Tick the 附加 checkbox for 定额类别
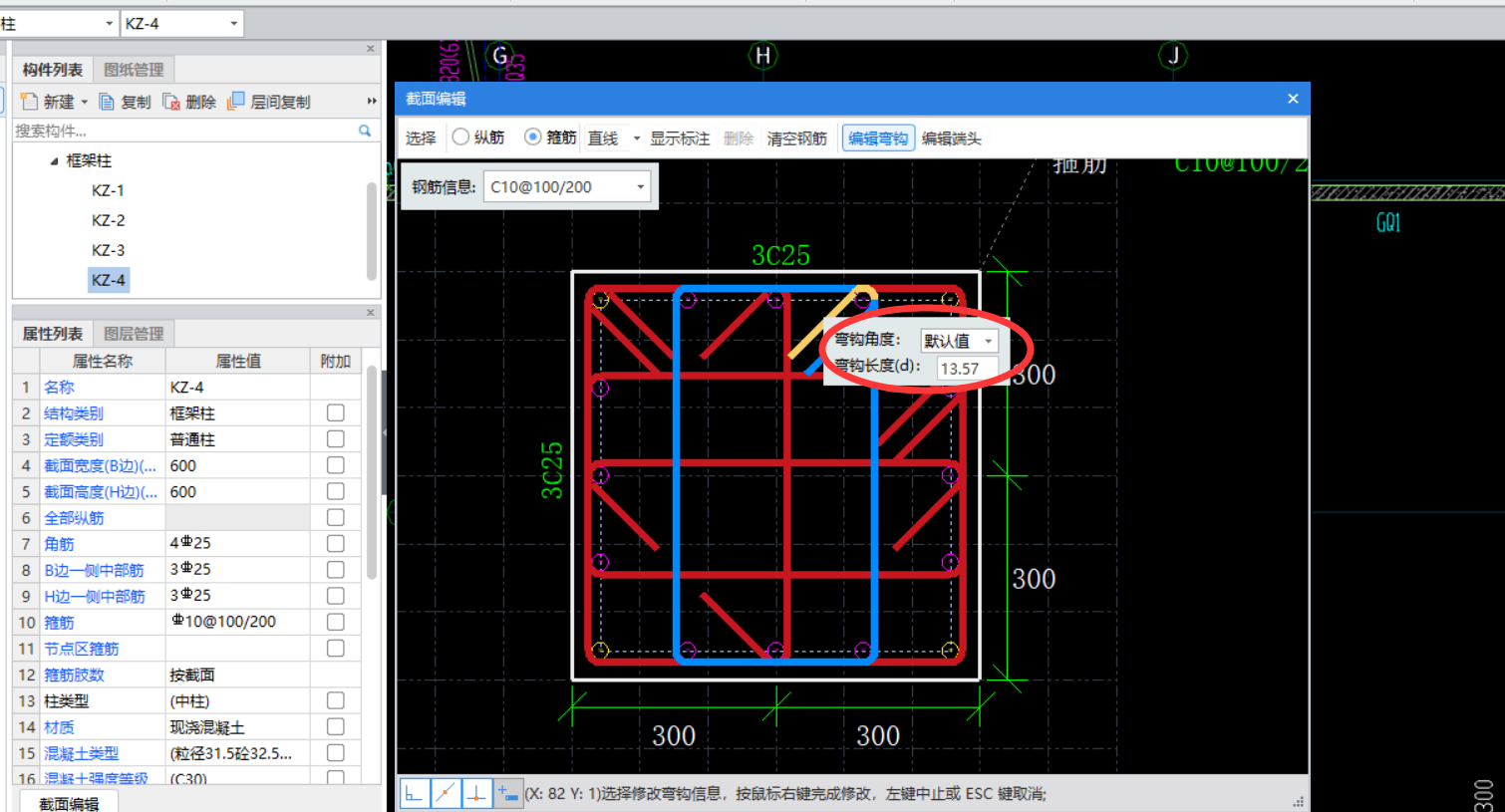1505x812 pixels. tap(336, 439)
